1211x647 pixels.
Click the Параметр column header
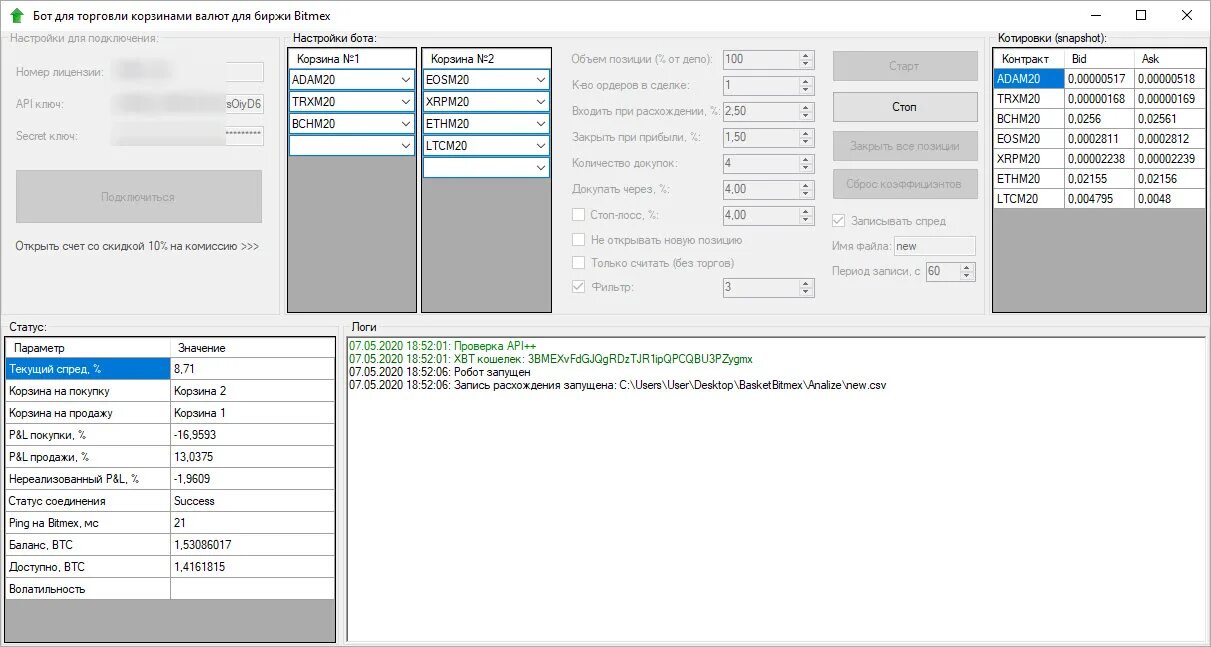coord(88,348)
